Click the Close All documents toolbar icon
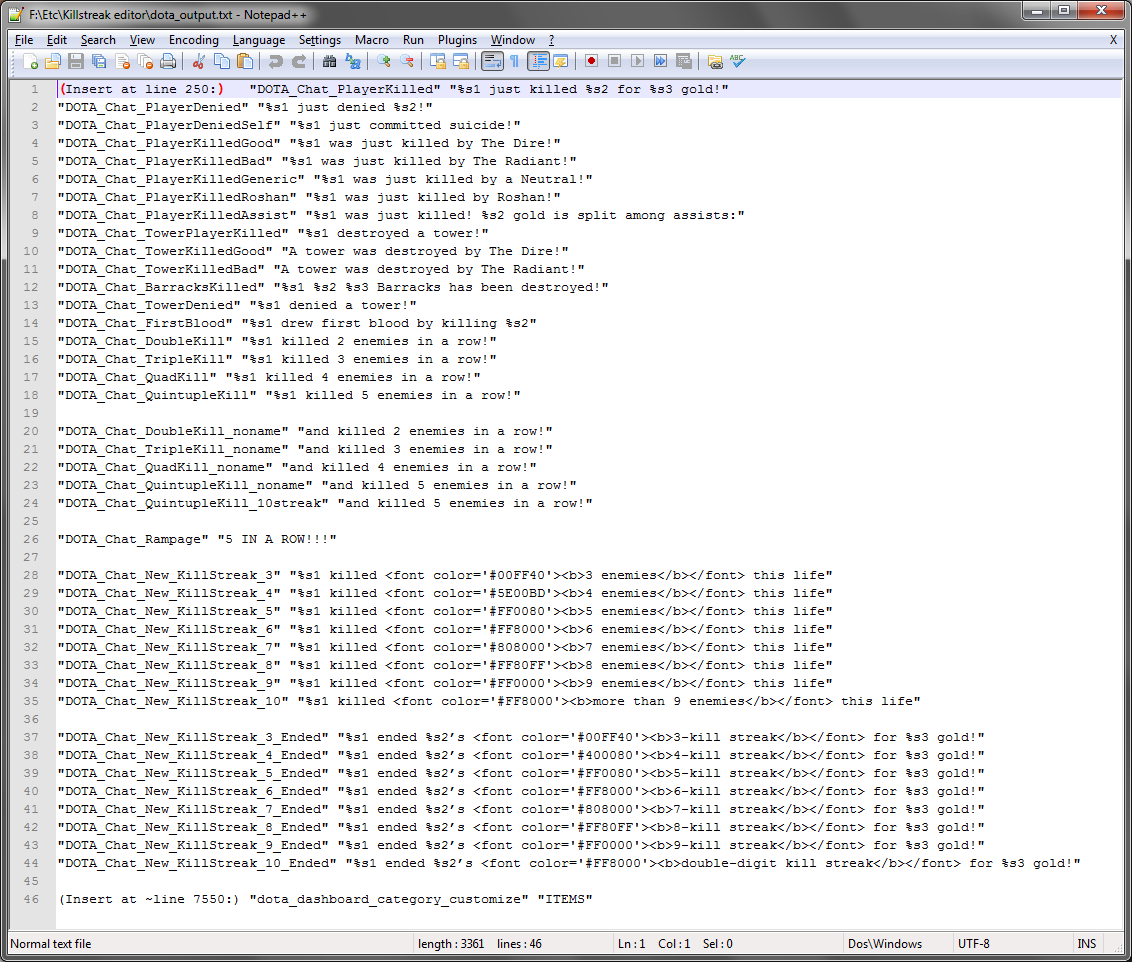The width and height of the screenshot is (1132, 962). [145, 61]
